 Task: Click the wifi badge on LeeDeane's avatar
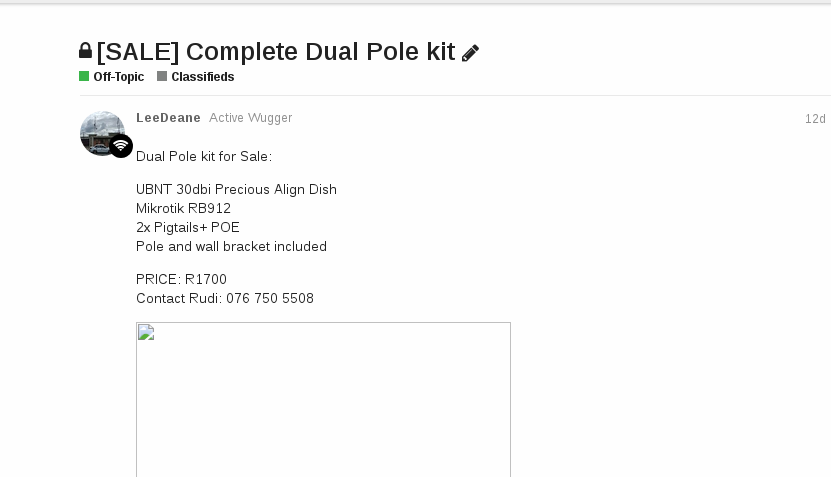pyautogui.click(x=121, y=146)
